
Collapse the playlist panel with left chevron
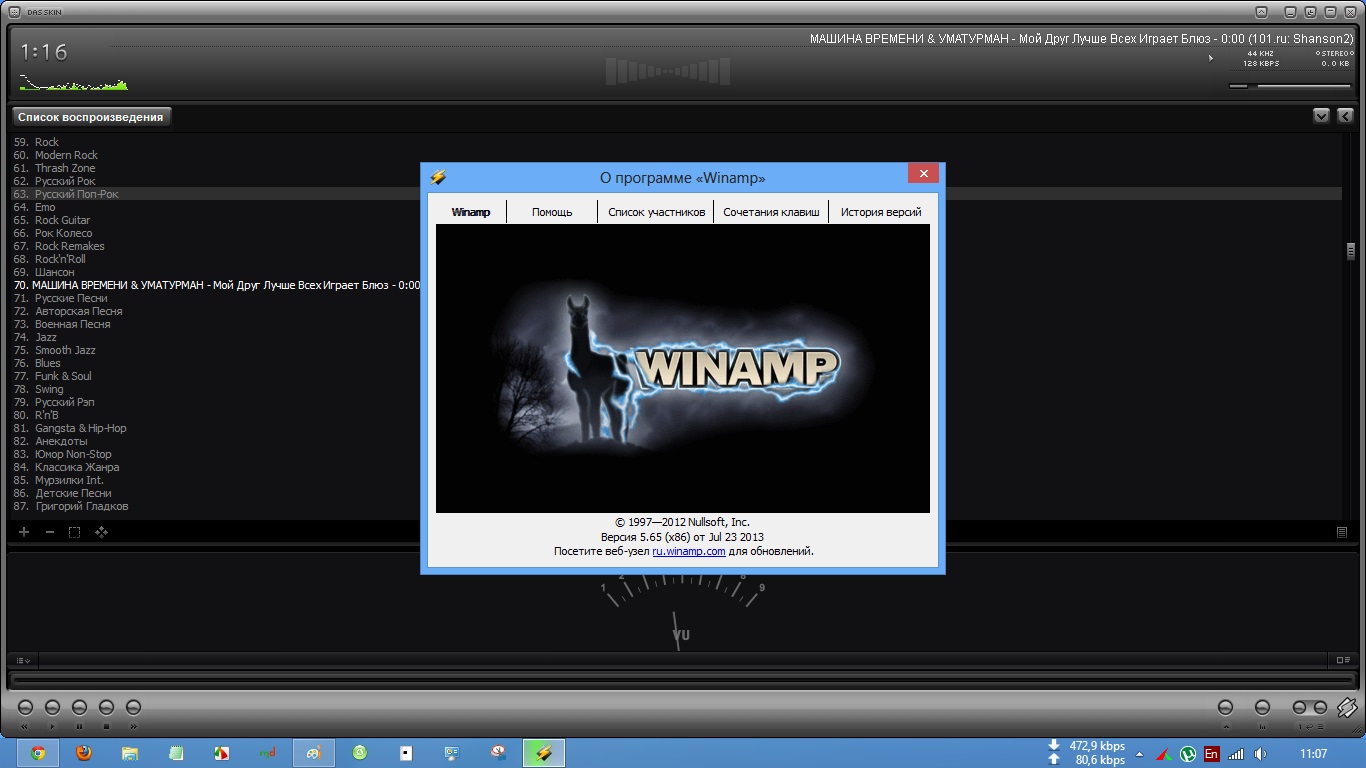(x=1345, y=116)
